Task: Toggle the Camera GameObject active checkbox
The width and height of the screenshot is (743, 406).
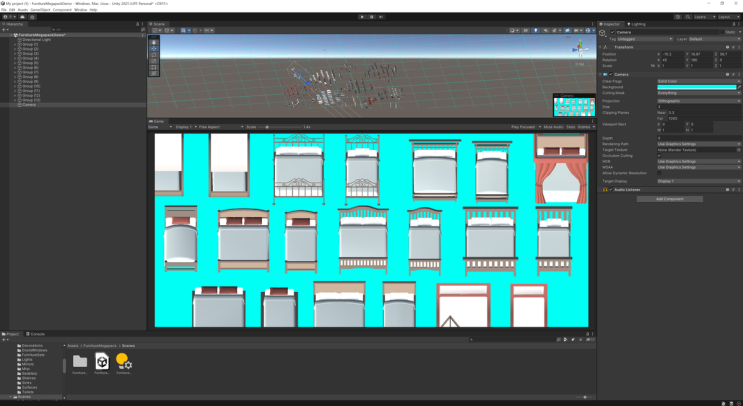Action: click(612, 32)
